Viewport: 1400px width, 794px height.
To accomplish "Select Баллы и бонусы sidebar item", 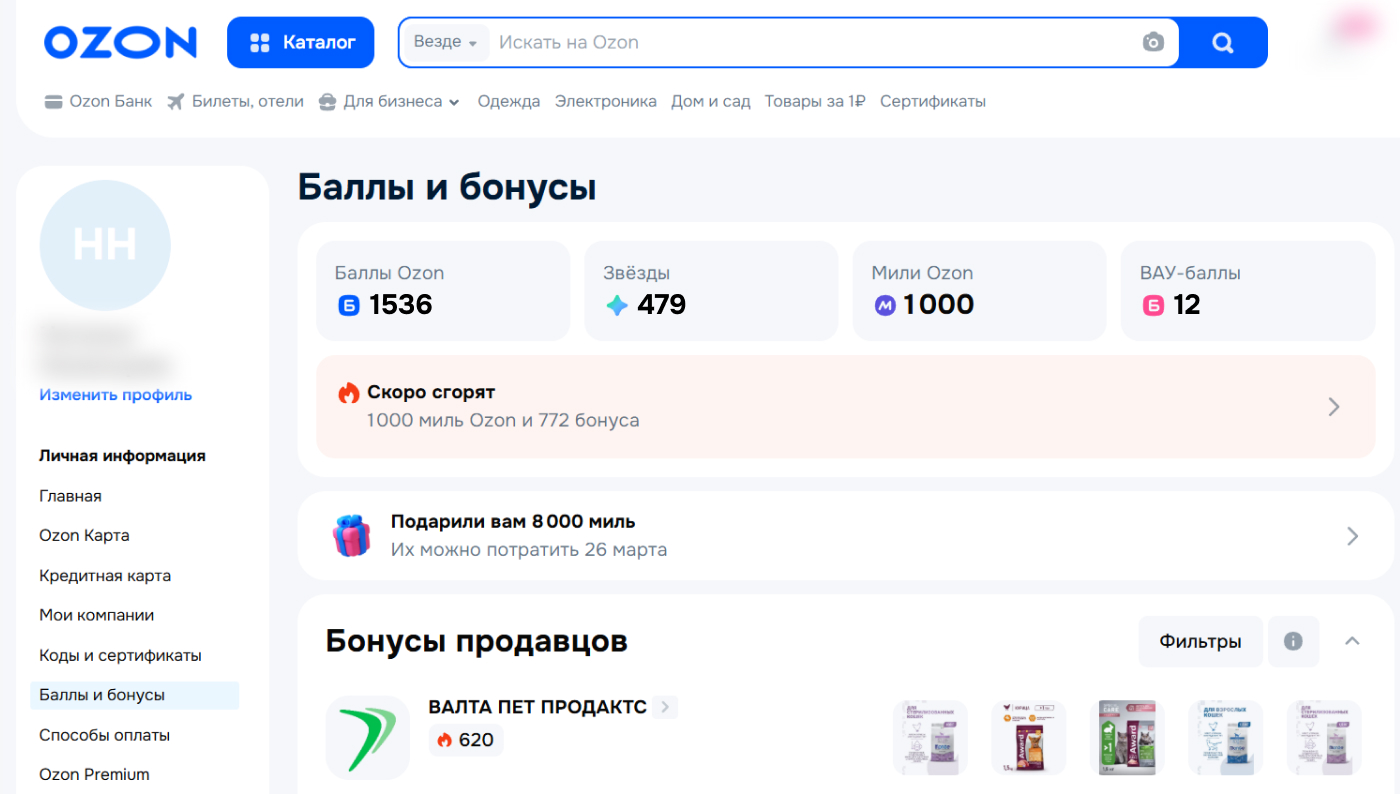I will pos(134,695).
